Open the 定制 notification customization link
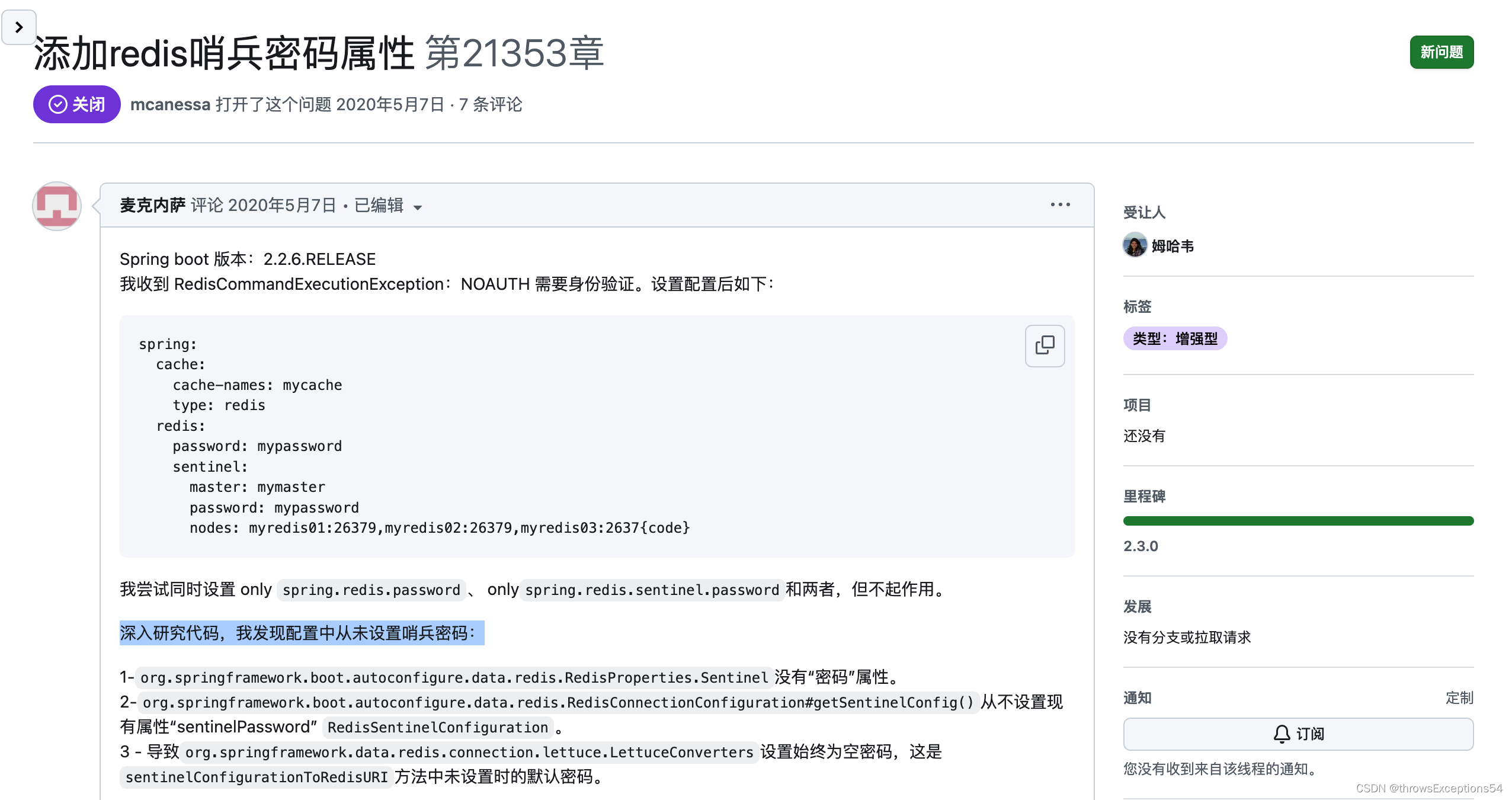Viewport: 1512px width, 800px height. tap(1460, 697)
